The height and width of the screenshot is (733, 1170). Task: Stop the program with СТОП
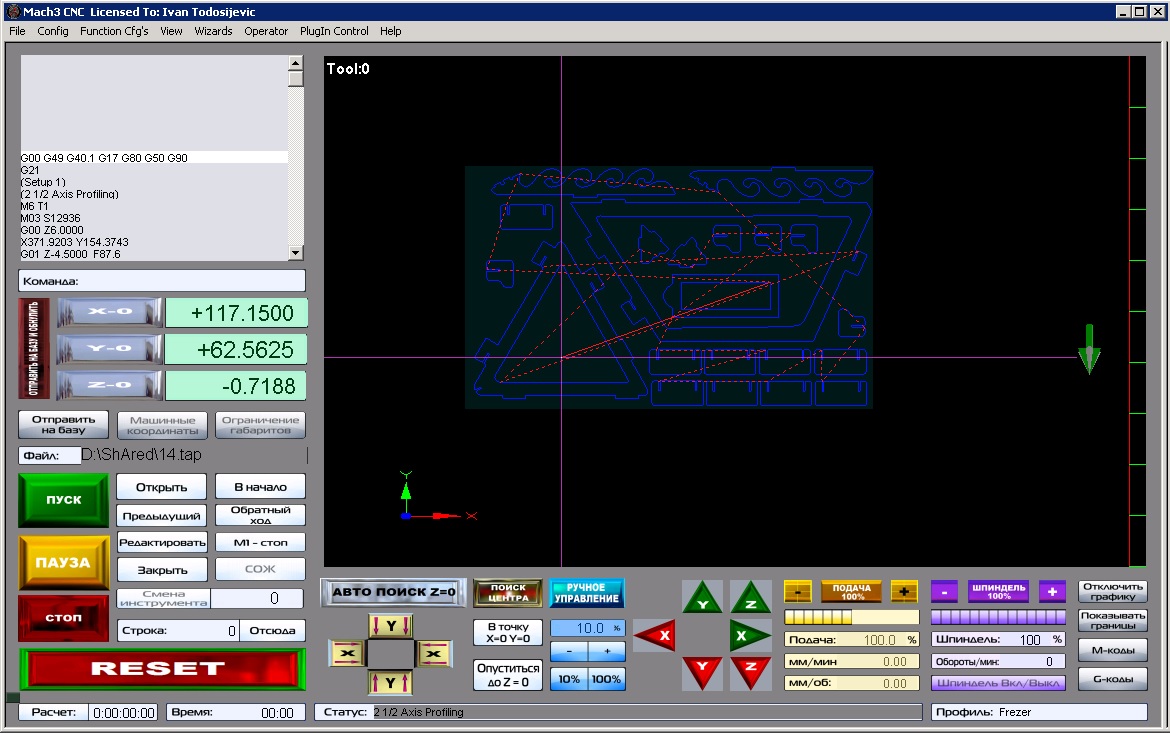coord(63,617)
